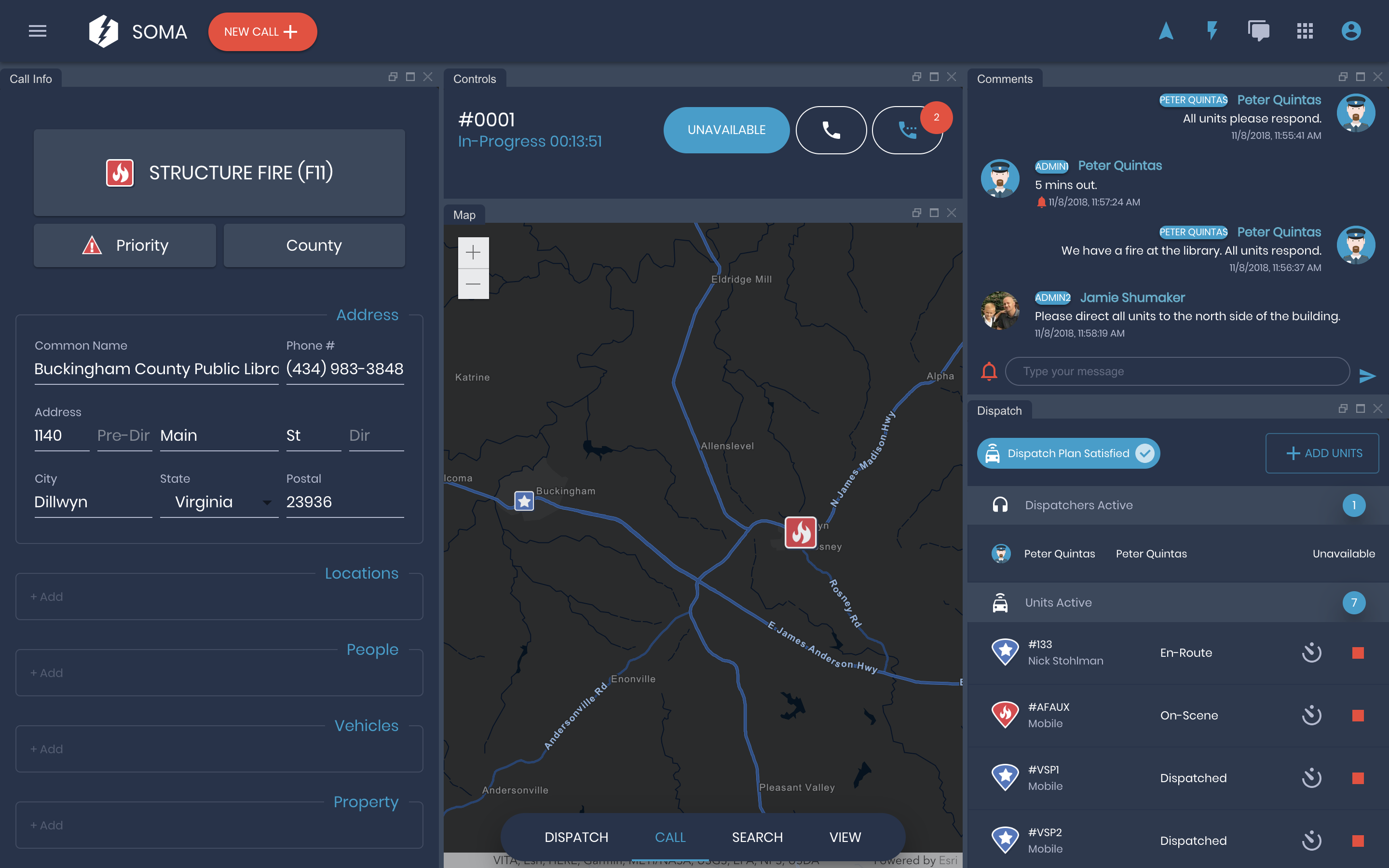Click the ADD UNITS button
The height and width of the screenshot is (868, 1389).
click(1322, 453)
